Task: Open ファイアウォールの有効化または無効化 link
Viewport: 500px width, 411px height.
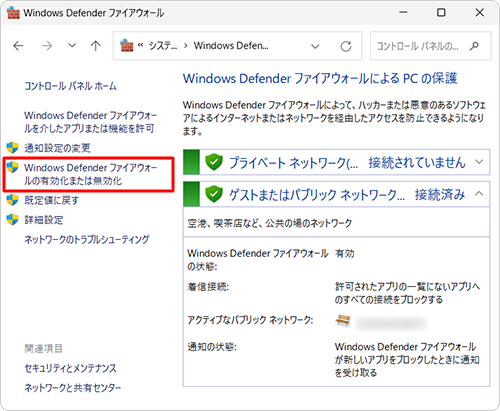Action: 90,174
